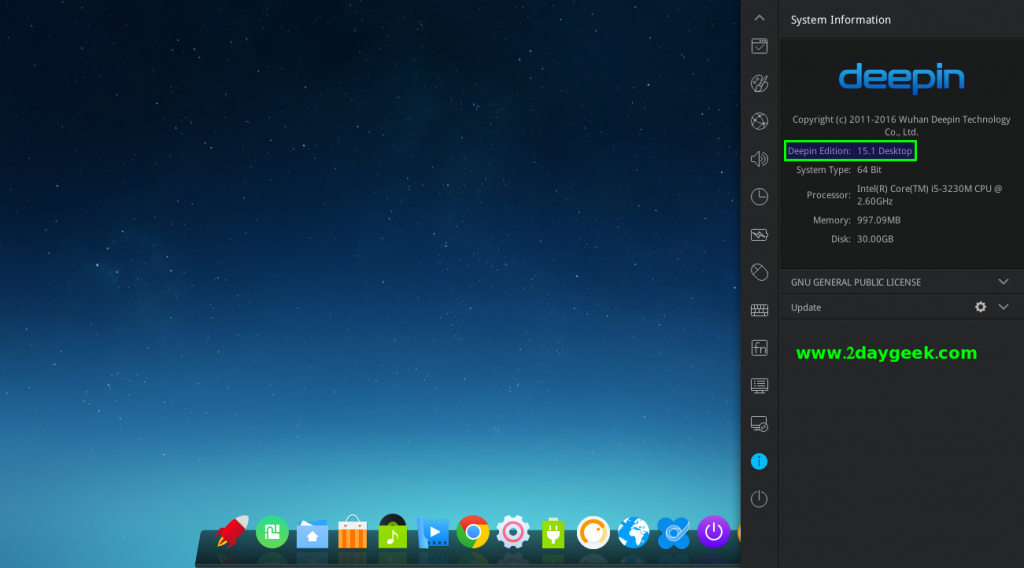Expand the GNU GENERAL PUBLIC LICENSE section
Screen dimensions: 1024x568
point(1004,282)
